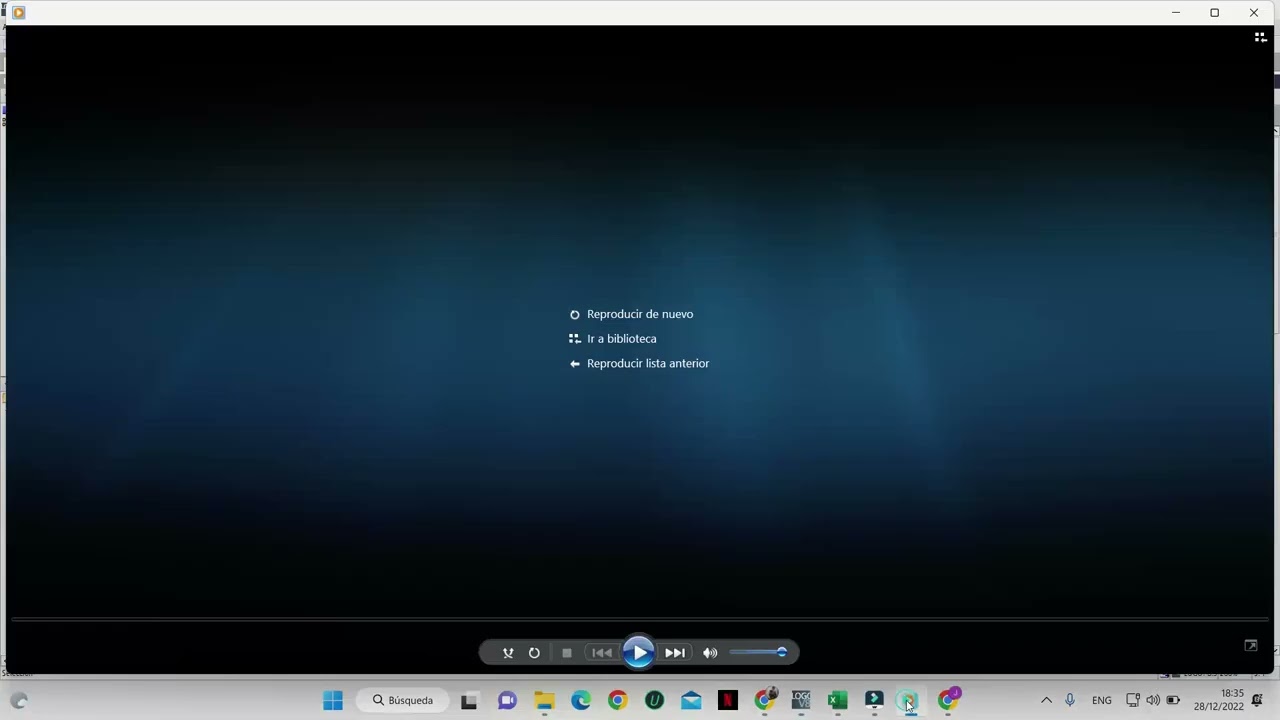Open Netflix from taskbar

[728, 700]
